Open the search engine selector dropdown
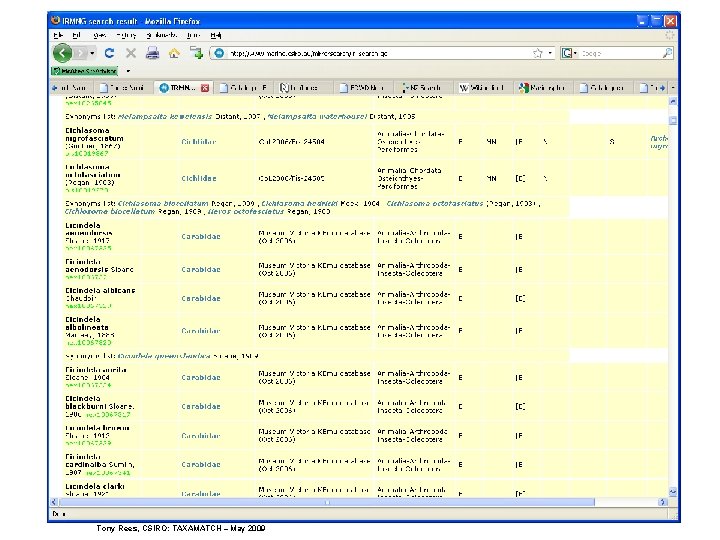 pos(575,53)
